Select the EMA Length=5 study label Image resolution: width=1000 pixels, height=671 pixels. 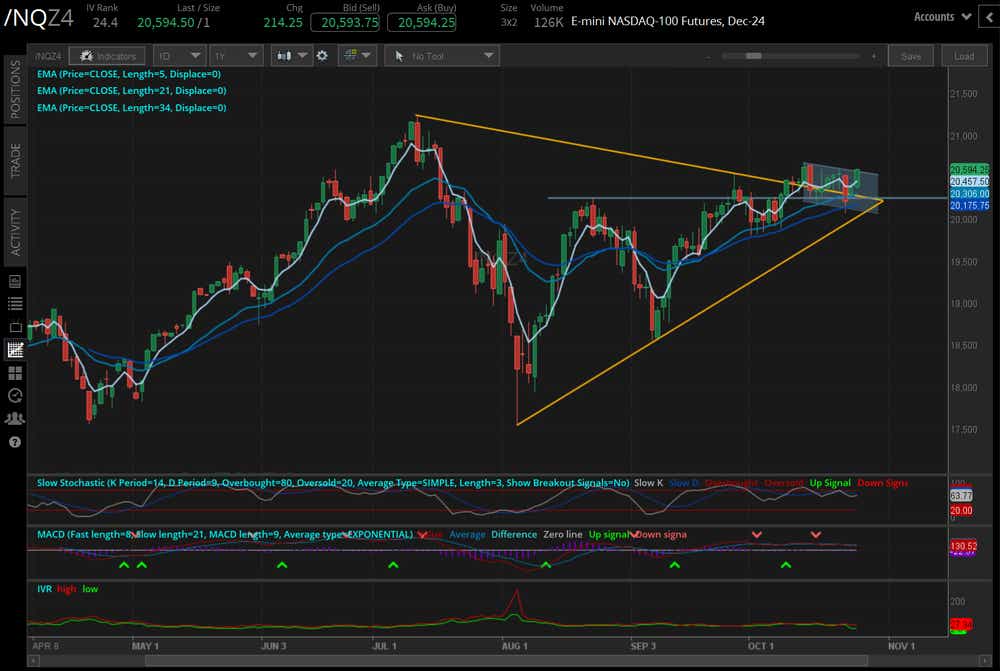coord(129,74)
